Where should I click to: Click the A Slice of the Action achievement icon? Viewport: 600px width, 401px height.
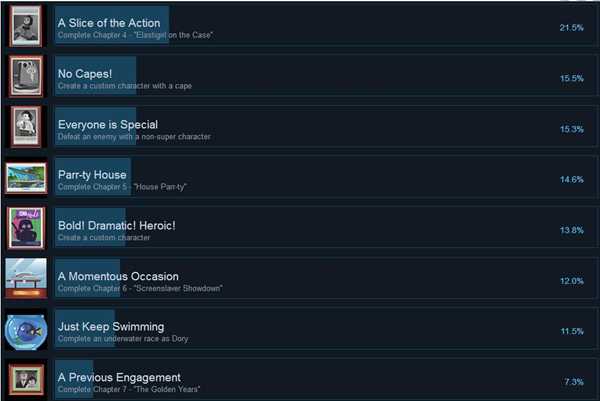[x=26, y=26]
